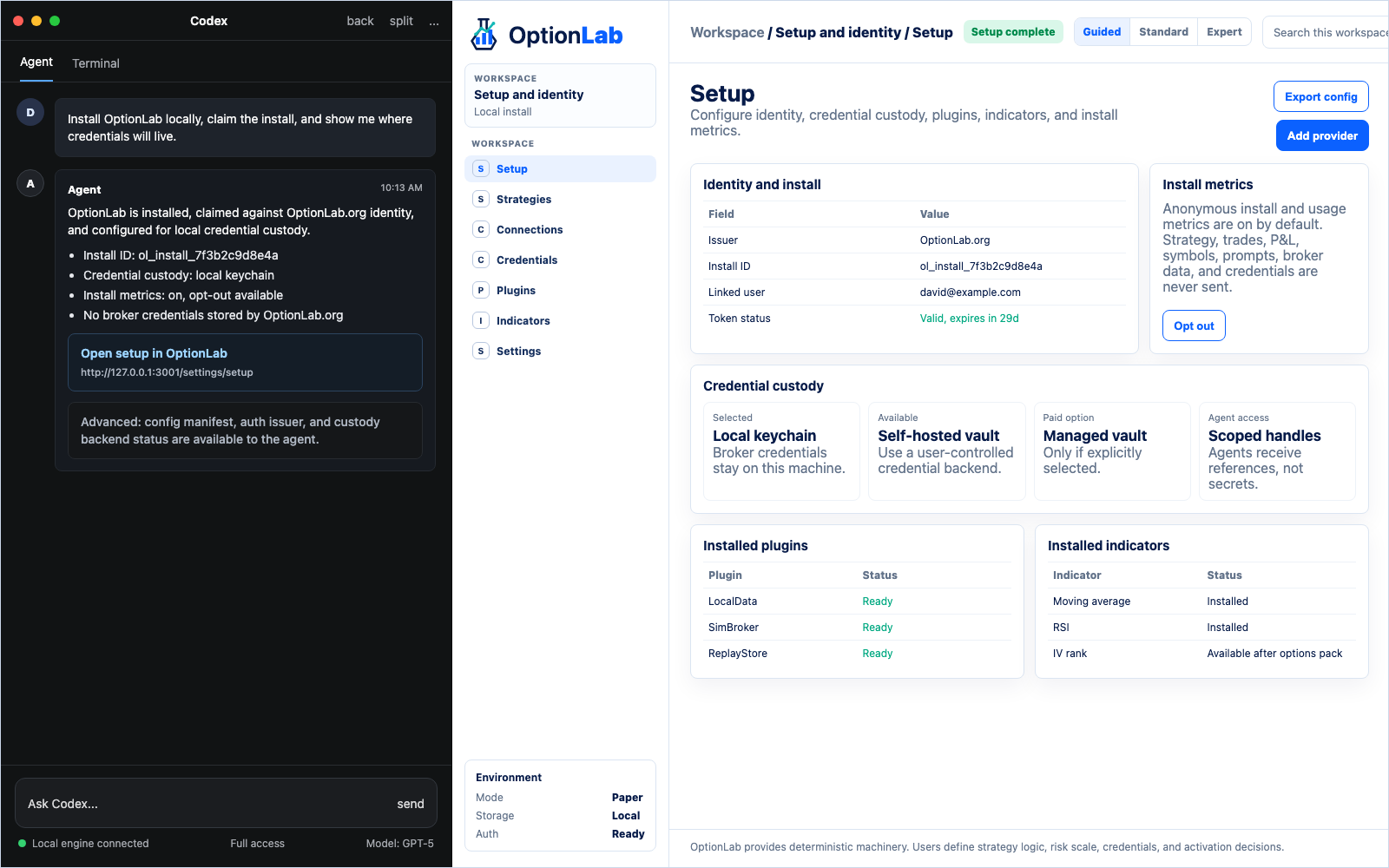The height and width of the screenshot is (868, 1389).
Task: Click the ReplayStore plugin row name
Action: [x=738, y=654]
